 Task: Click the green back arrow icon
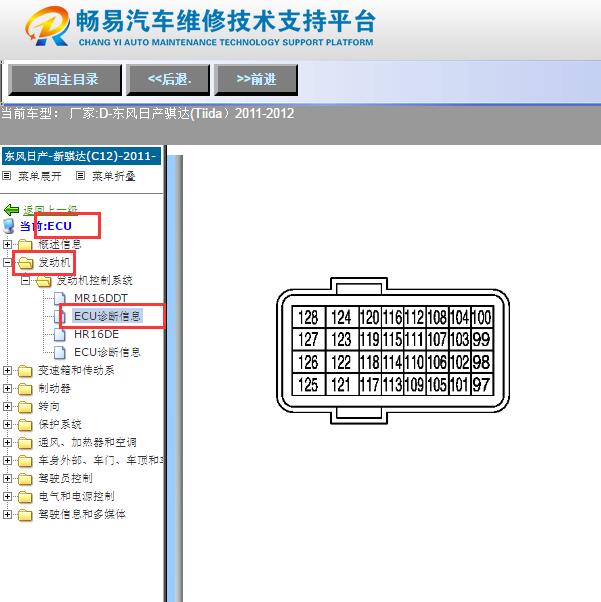pos(11,210)
